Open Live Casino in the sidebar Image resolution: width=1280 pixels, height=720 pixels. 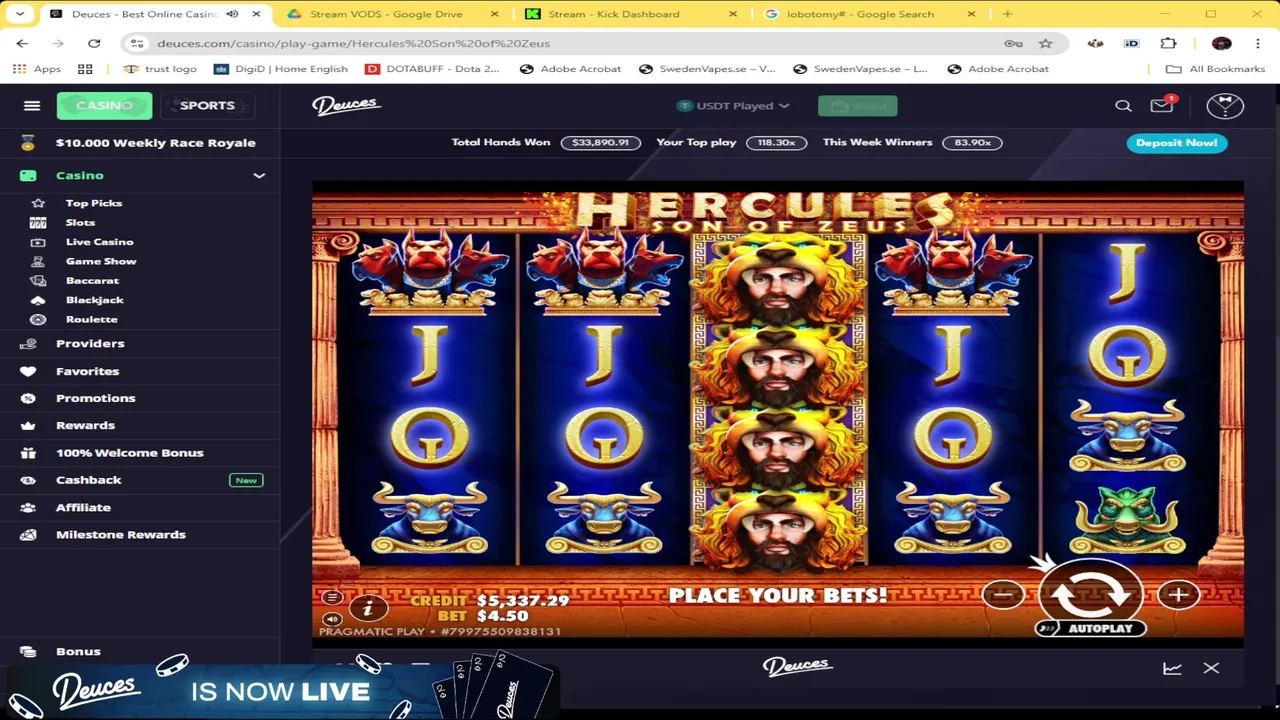[x=99, y=242]
